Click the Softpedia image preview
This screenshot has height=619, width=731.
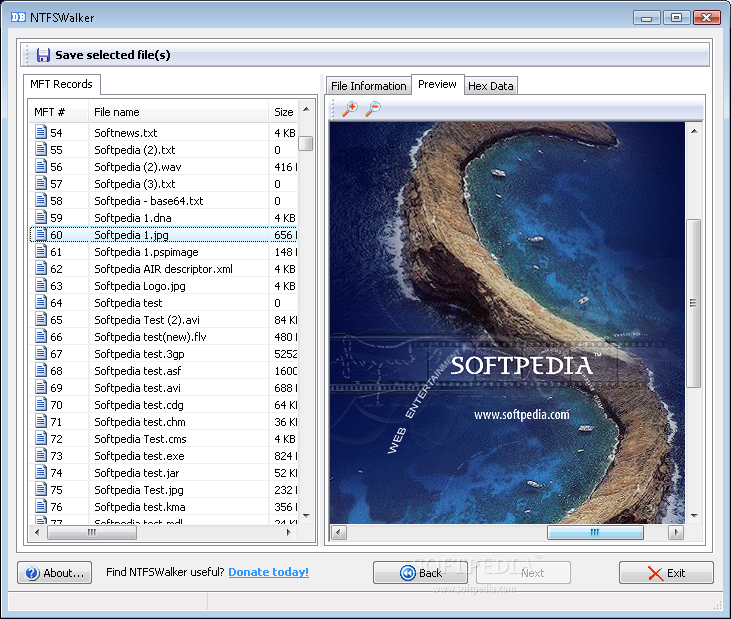coord(507,323)
